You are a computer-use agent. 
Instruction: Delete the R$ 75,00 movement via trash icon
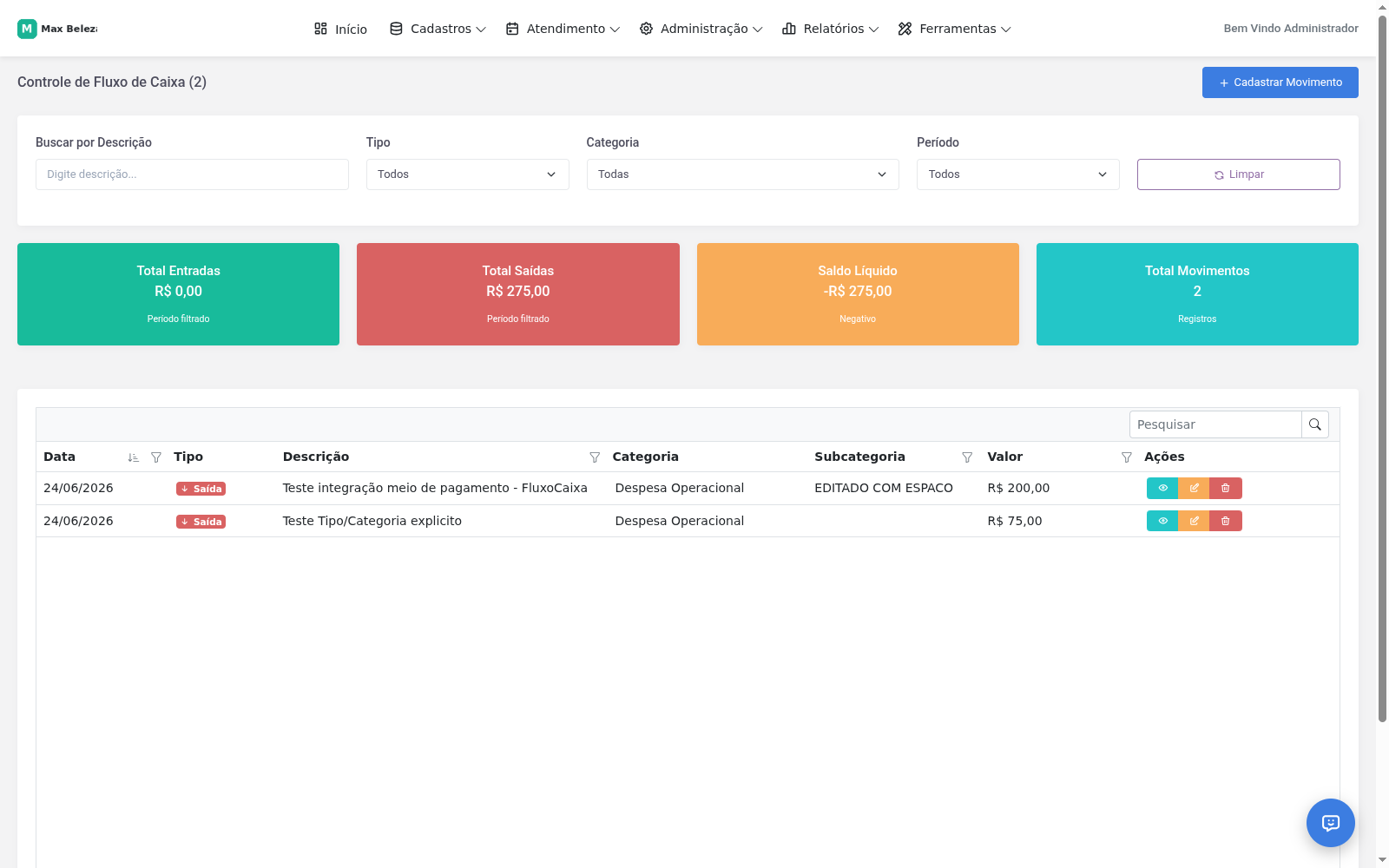coord(1226,521)
